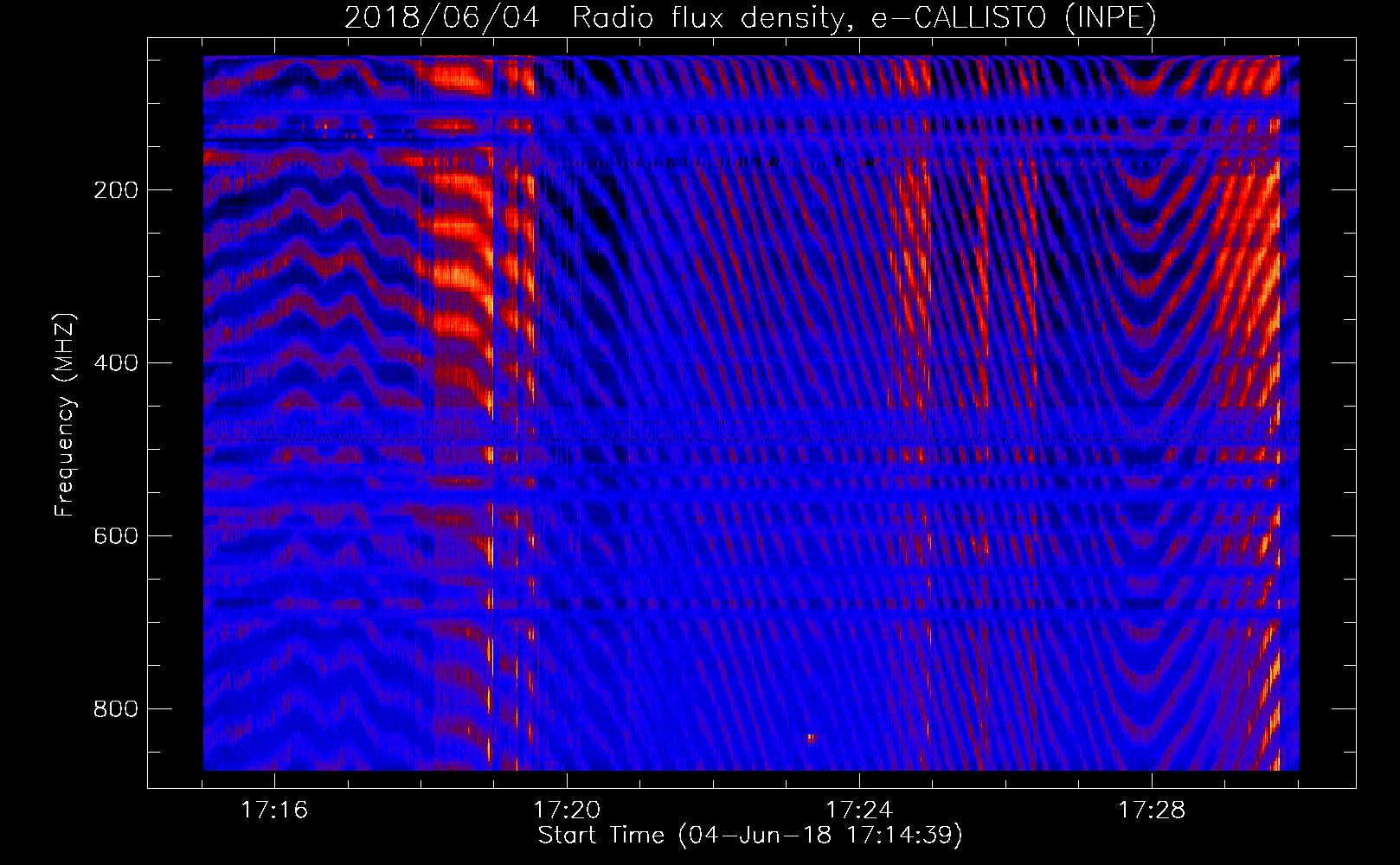
Task: Click the 17:16 time tick label
Action: [274, 811]
